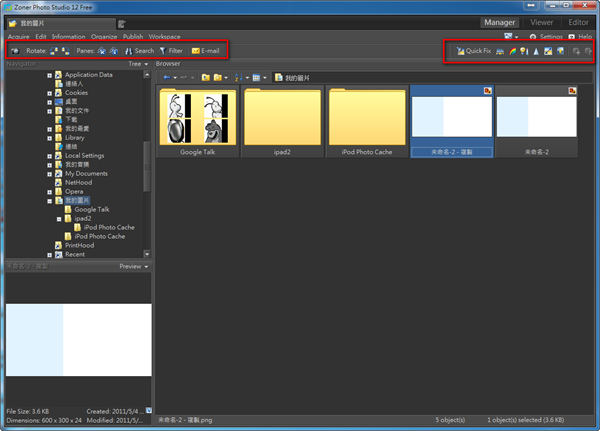Click the Search binoculars button
The height and width of the screenshot is (431, 600).
coord(138,50)
